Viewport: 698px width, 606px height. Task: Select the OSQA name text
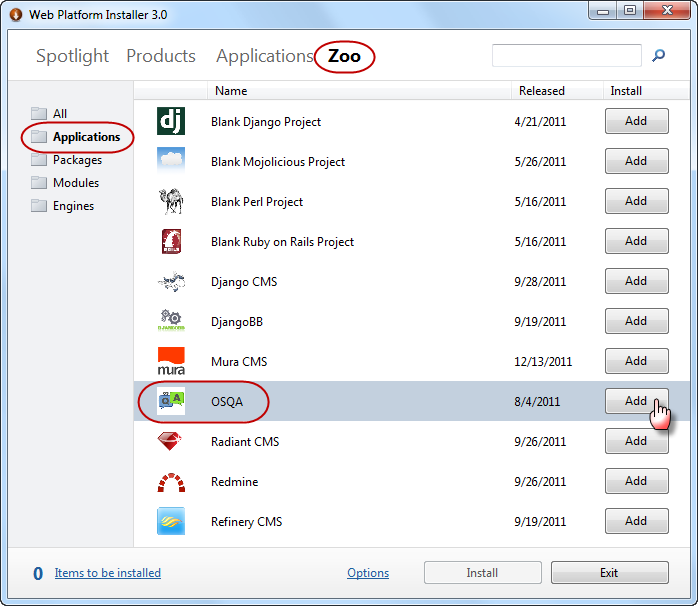click(x=227, y=402)
